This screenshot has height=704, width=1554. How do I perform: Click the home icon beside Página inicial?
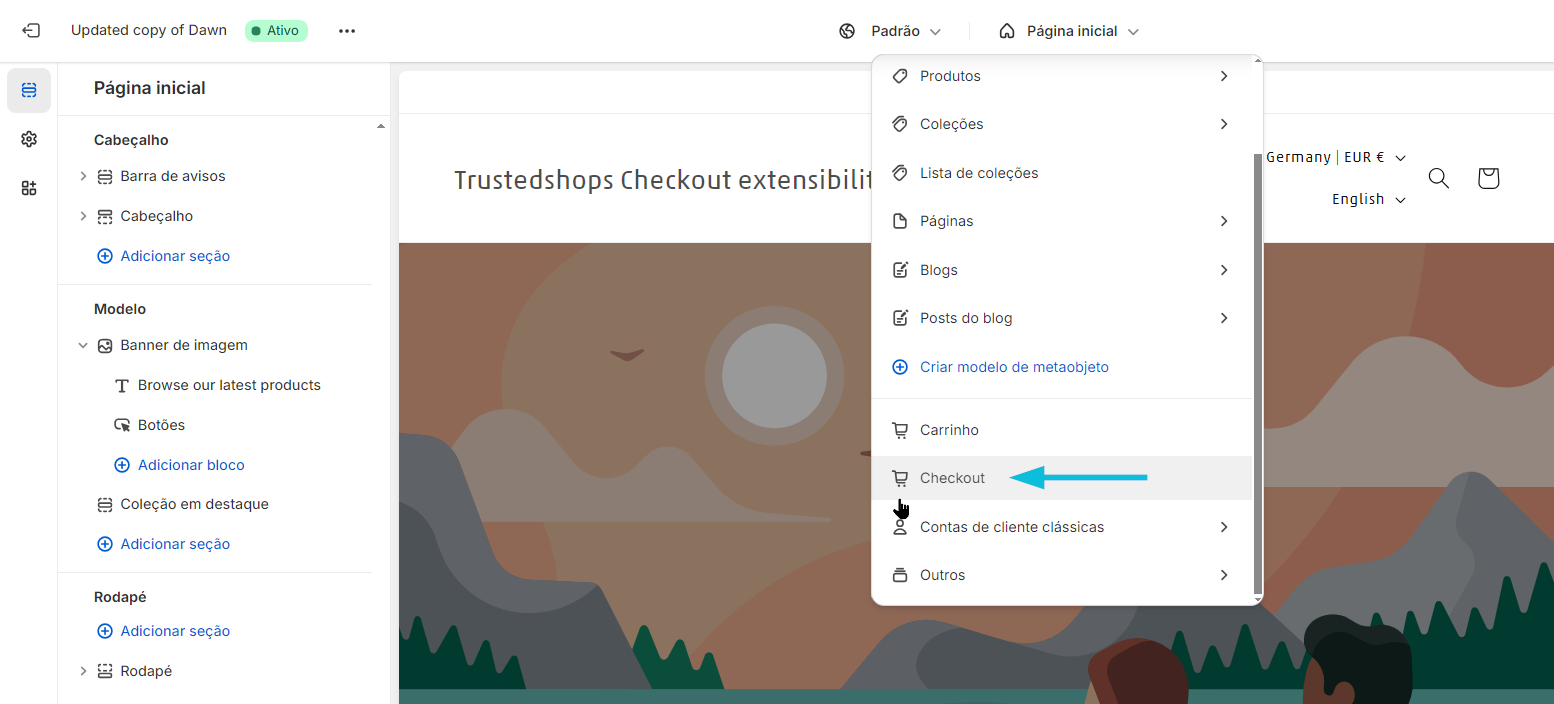[x=1007, y=31]
